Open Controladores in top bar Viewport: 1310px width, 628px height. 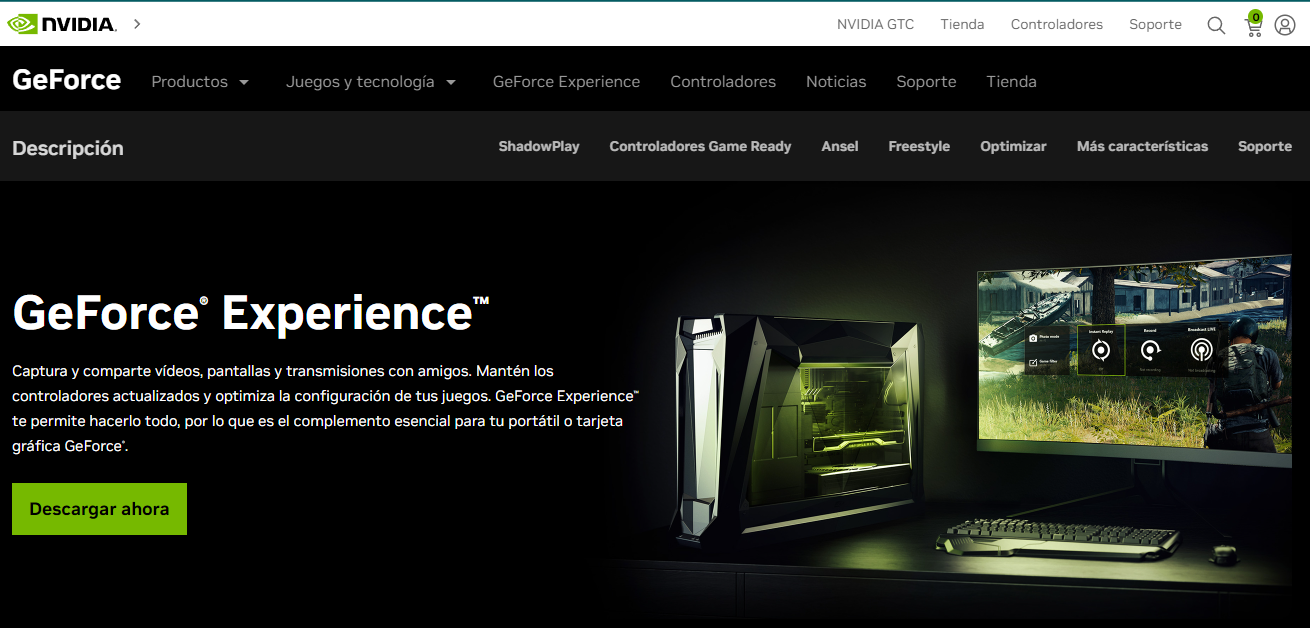(1056, 24)
